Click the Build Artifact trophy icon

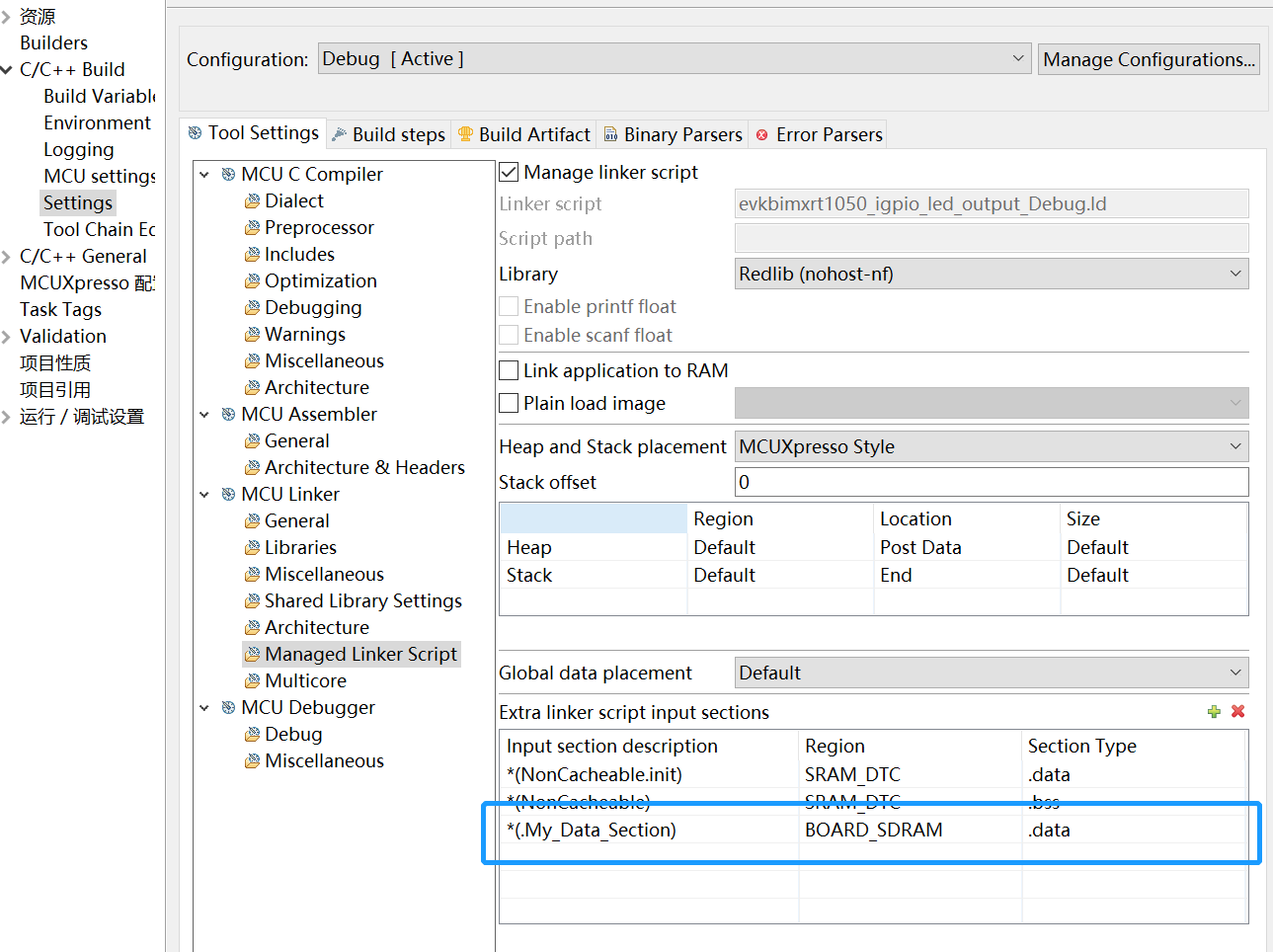click(465, 134)
